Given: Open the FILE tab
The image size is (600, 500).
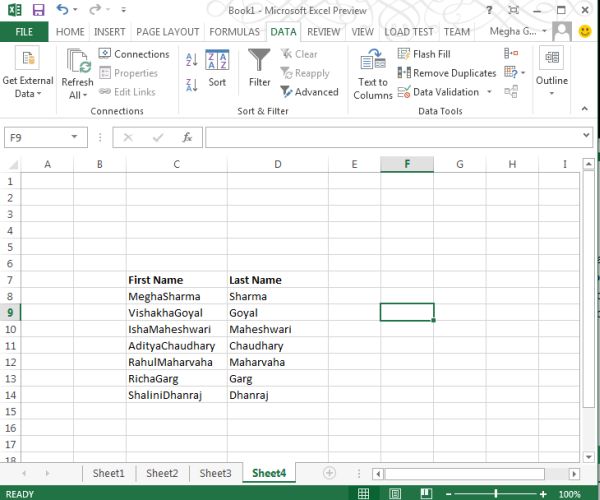Looking at the screenshot, I should click(24, 32).
